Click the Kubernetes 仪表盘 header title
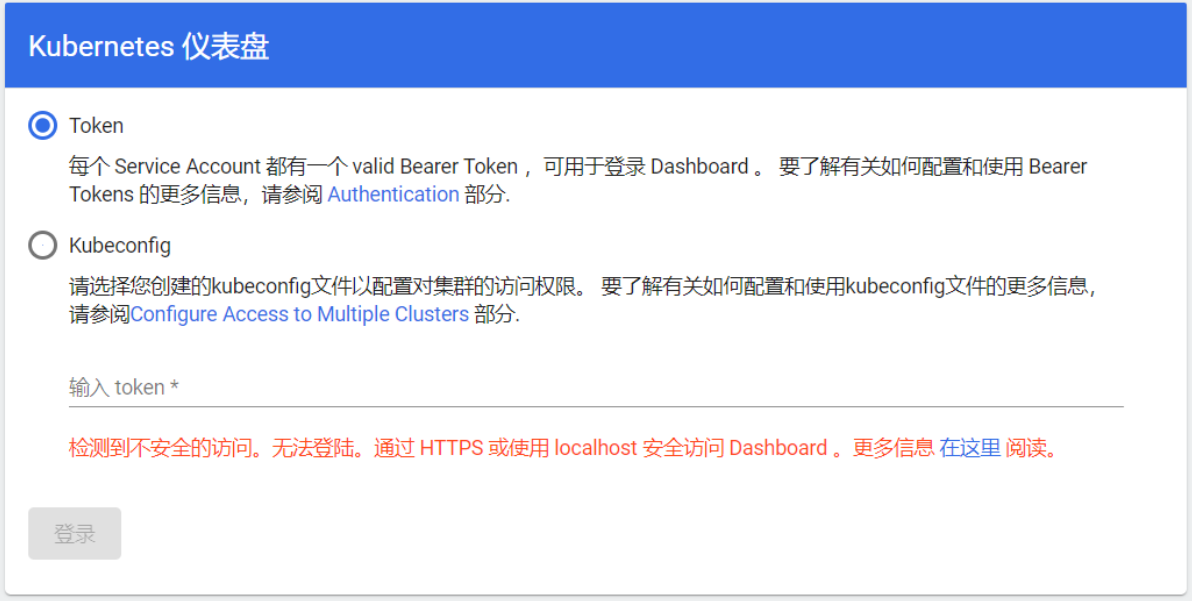Screen dimensions: 1192x601 149,46
